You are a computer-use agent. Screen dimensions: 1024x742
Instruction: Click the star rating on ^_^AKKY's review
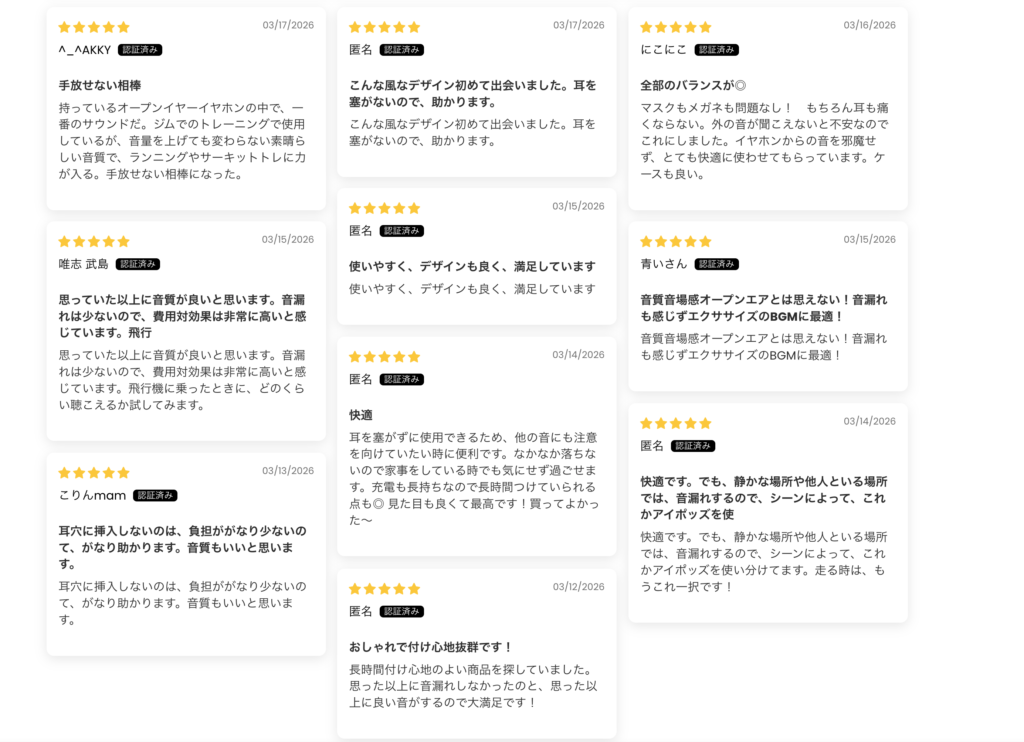click(x=94, y=27)
